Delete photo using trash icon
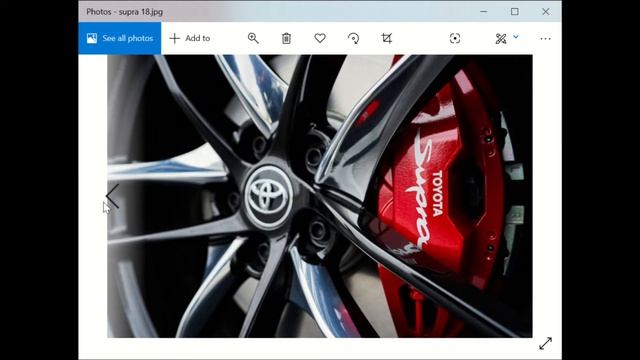The height and width of the screenshot is (360, 640). click(286, 38)
